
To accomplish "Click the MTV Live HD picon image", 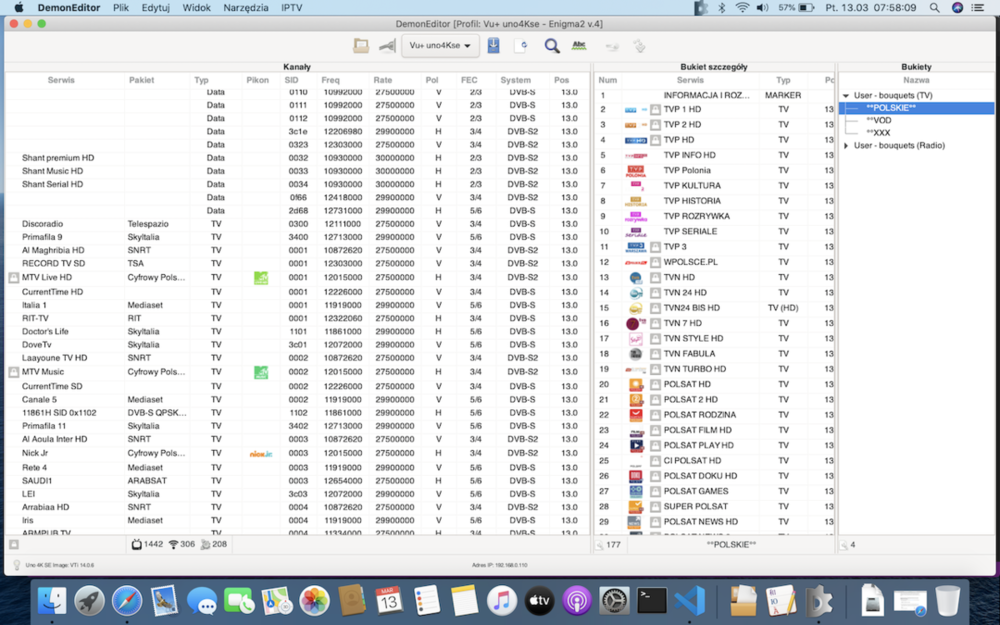I will tap(260, 278).
